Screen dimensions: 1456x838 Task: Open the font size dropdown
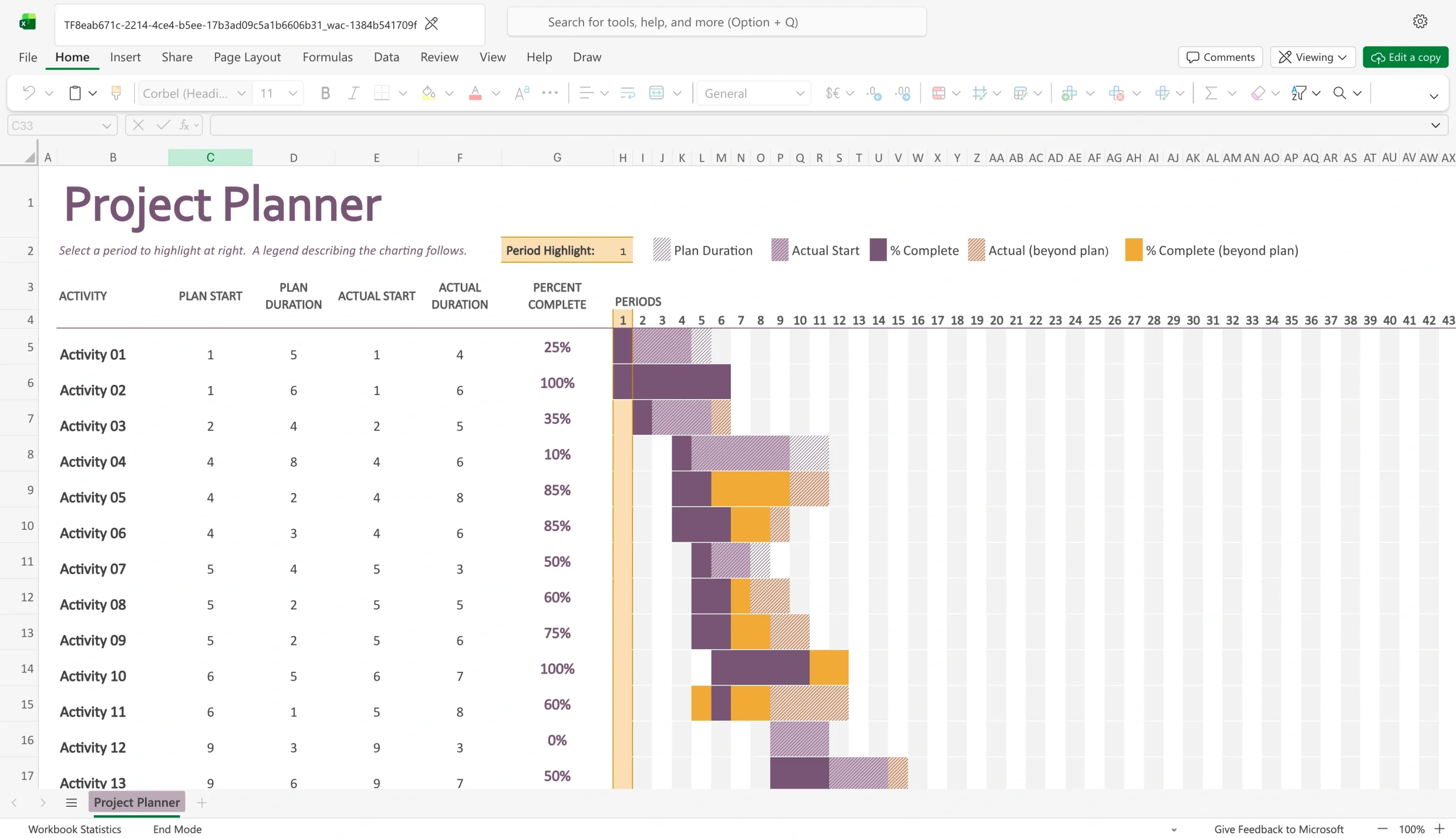click(292, 93)
